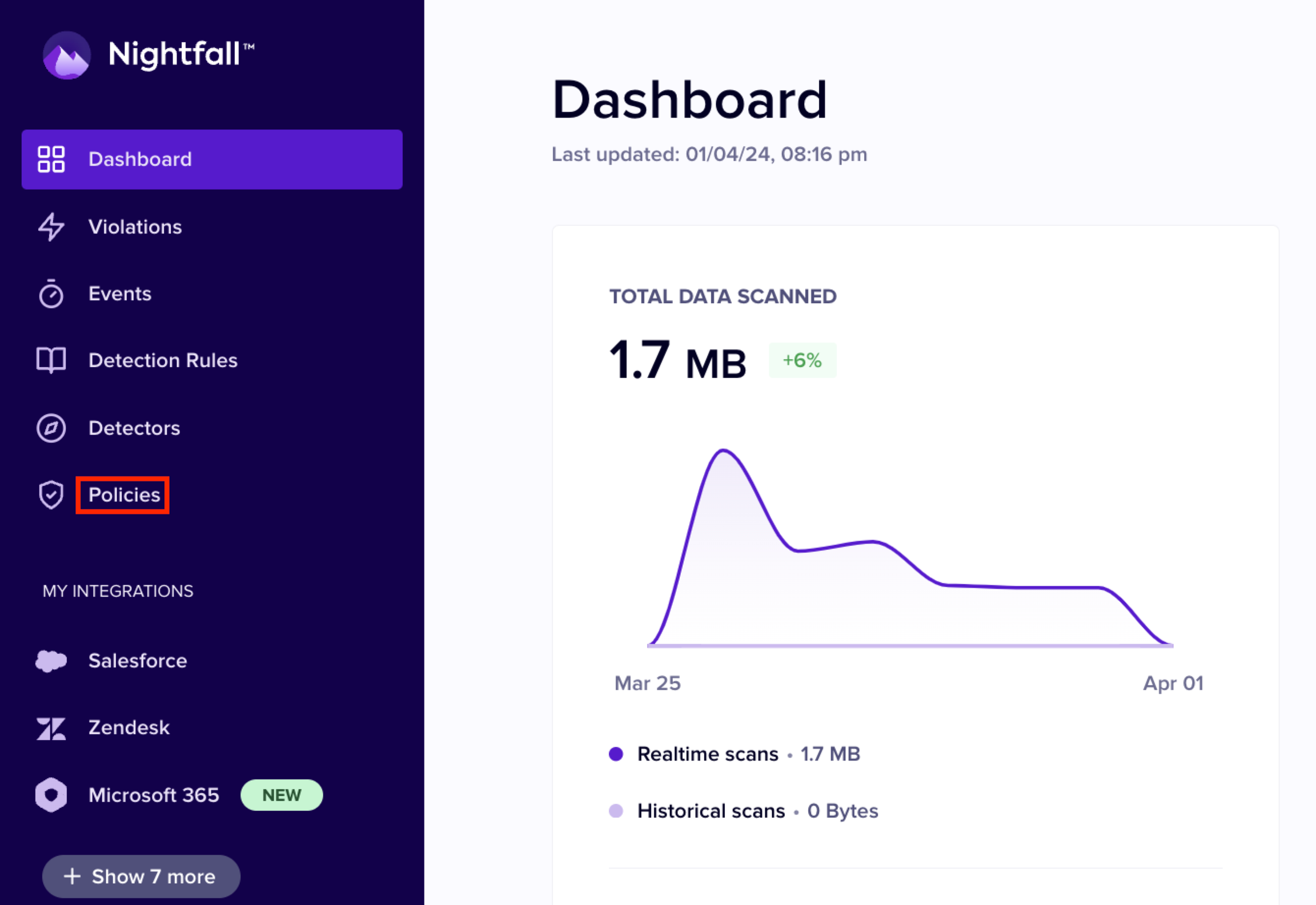The width and height of the screenshot is (1316, 905).
Task: Expand integrations with Show 7 more
Action: [x=141, y=876]
